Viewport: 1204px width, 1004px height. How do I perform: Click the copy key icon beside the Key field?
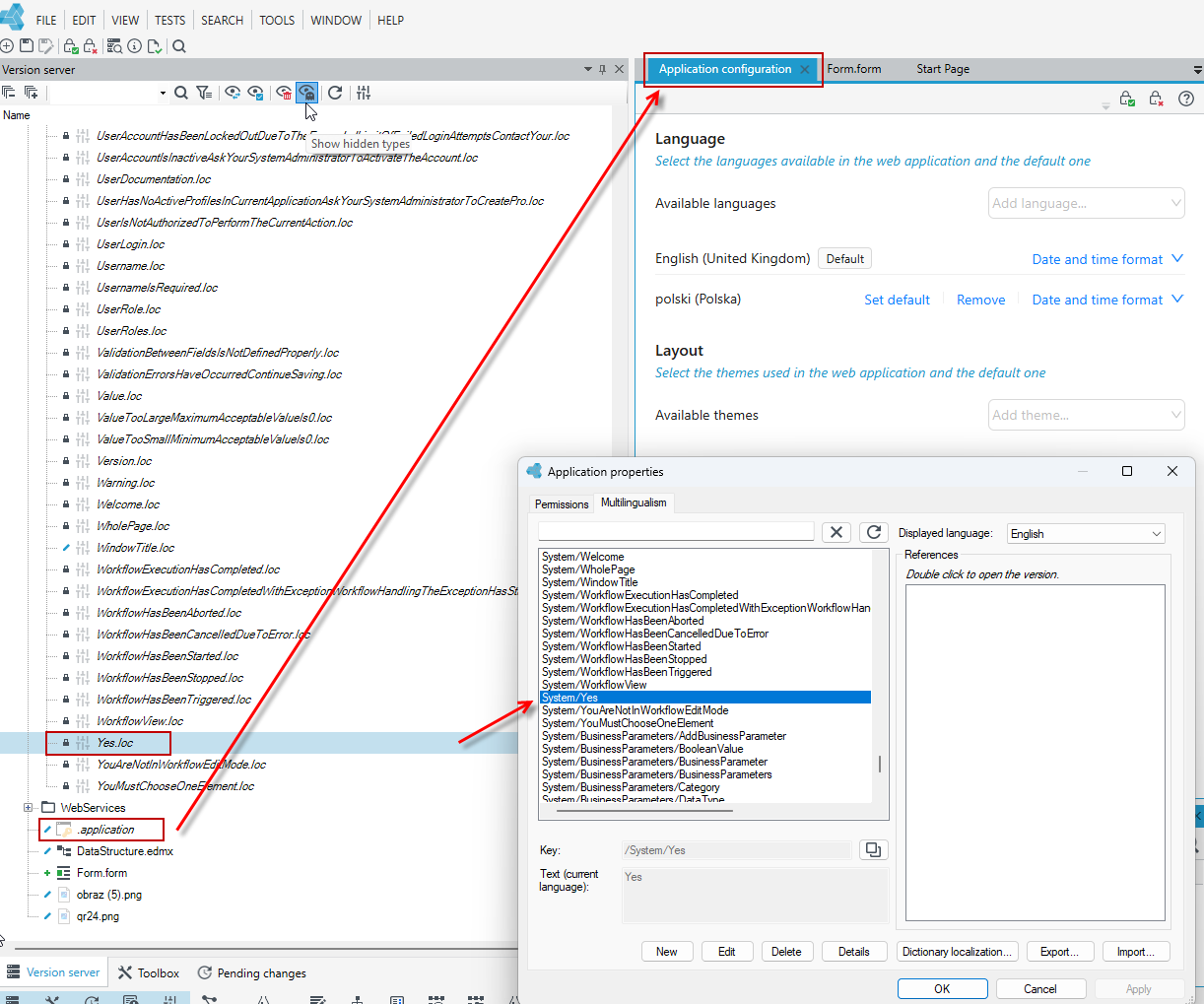(873, 849)
